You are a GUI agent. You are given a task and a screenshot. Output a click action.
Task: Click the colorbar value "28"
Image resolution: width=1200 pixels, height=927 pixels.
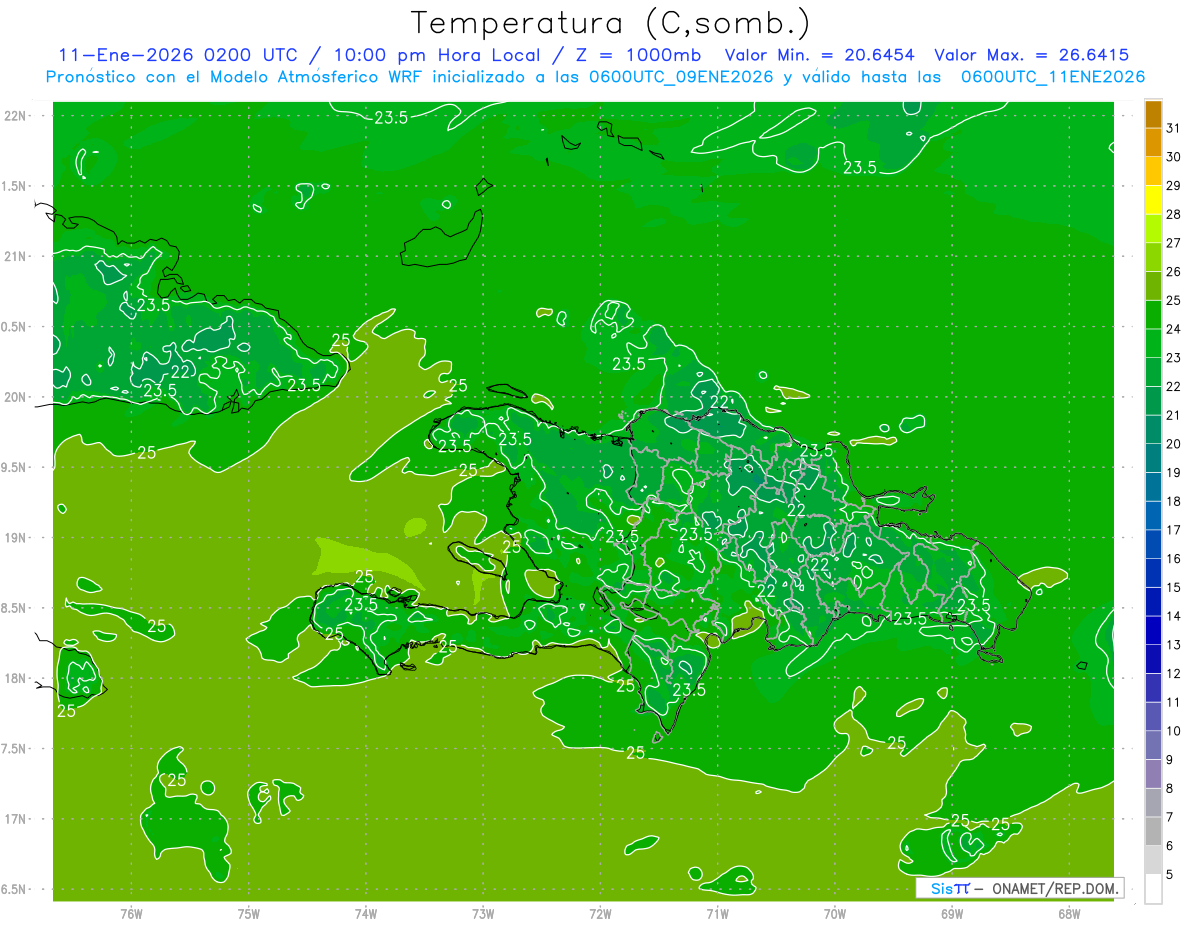tap(1173, 214)
